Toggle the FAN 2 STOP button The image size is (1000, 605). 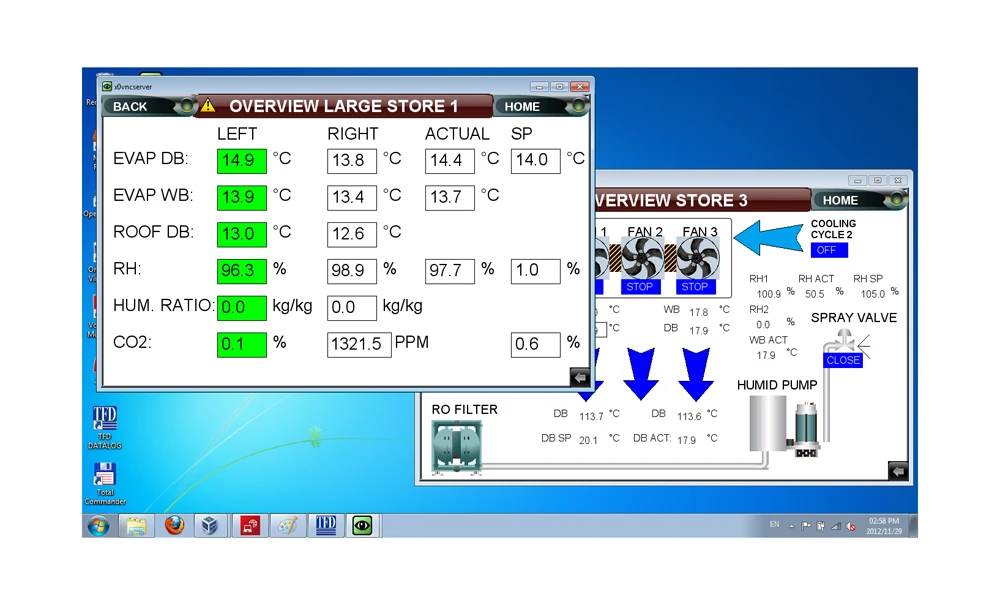coord(639,287)
